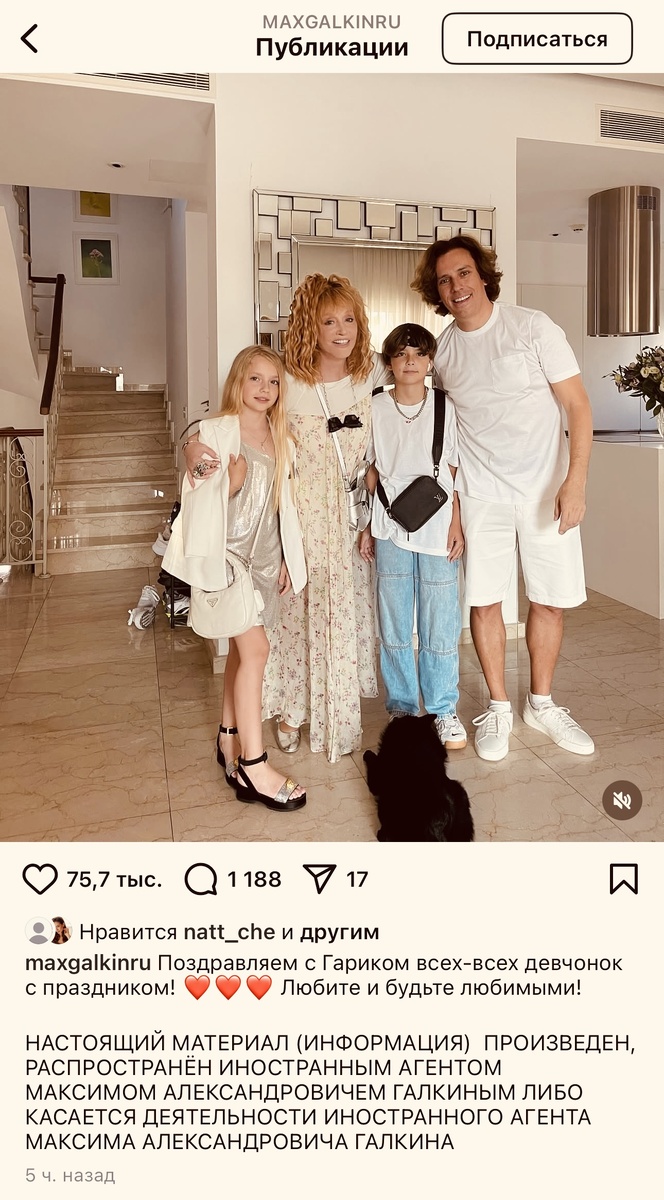Tap the family photo post
Screen dimensions: 664x1200
tap(332, 458)
